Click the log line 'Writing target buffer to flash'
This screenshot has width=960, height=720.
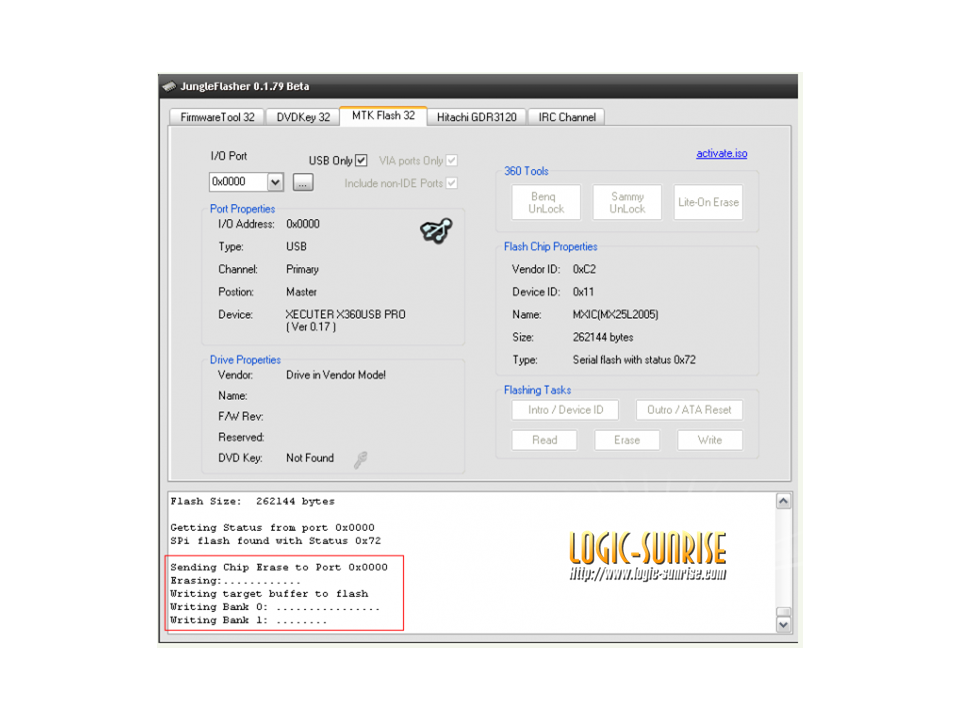pyautogui.click(x=269, y=594)
